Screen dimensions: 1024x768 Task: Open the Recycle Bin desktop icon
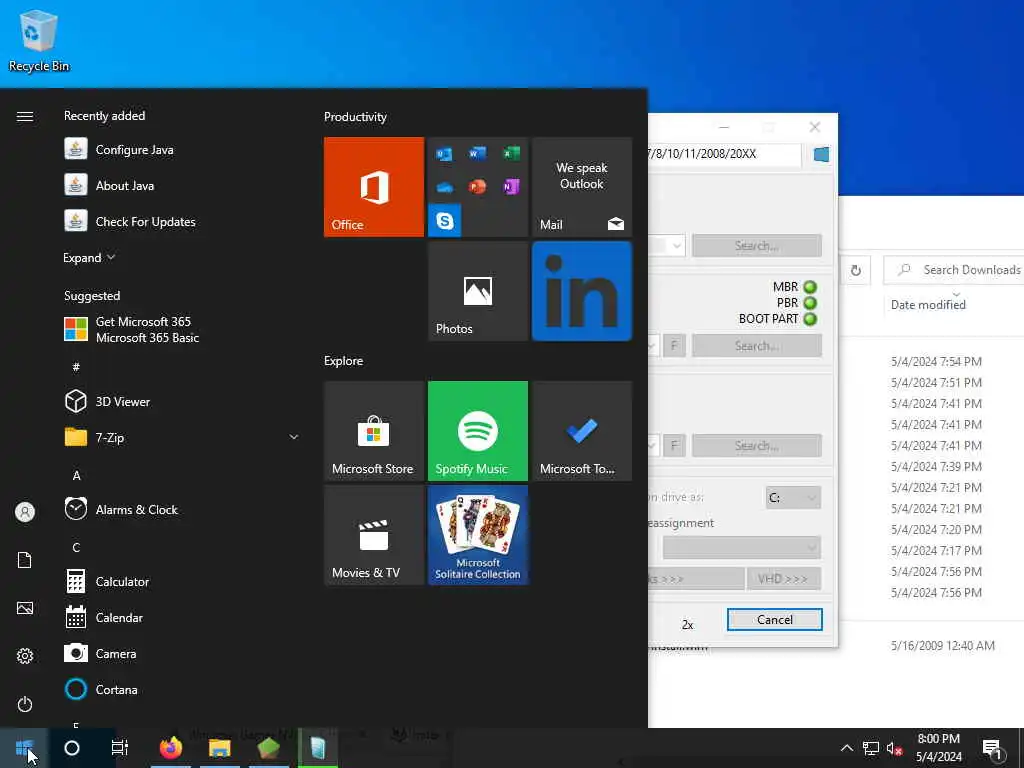pos(39,39)
